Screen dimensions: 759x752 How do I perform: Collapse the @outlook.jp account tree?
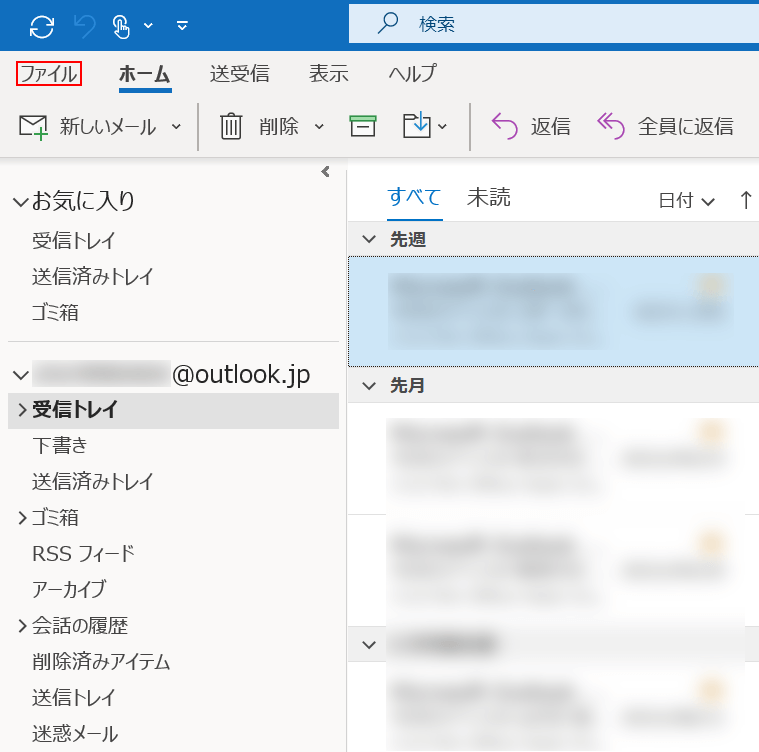[x=21, y=375]
